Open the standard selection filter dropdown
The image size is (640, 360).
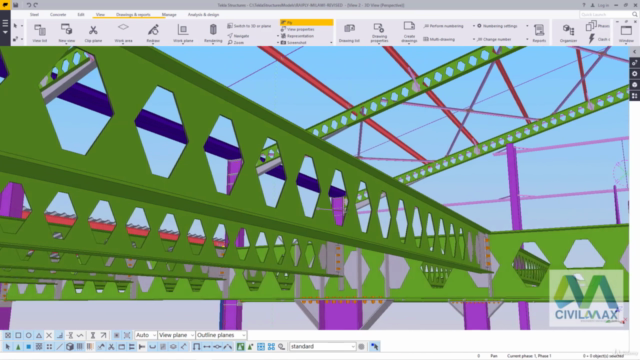(x=322, y=347)
